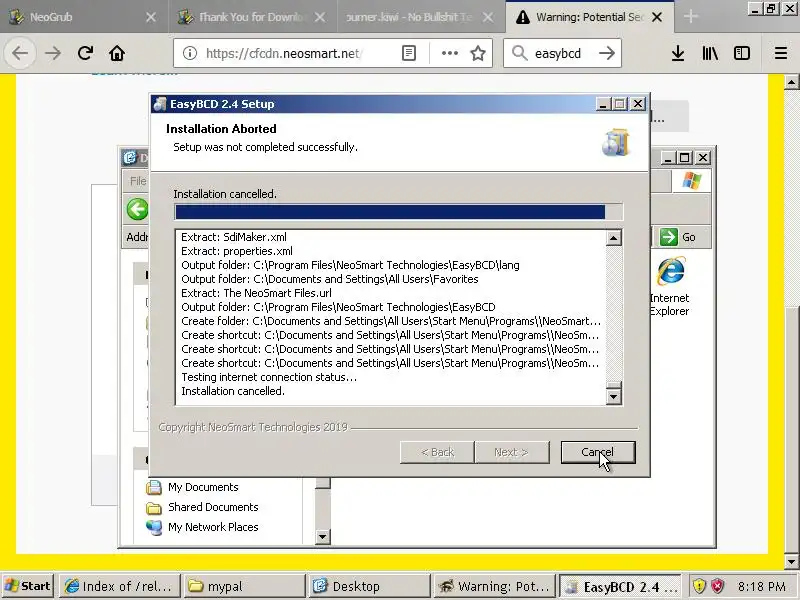Select the Warning: Potential Security tab
Screen dimensions: 800x600
coord(589,17)
